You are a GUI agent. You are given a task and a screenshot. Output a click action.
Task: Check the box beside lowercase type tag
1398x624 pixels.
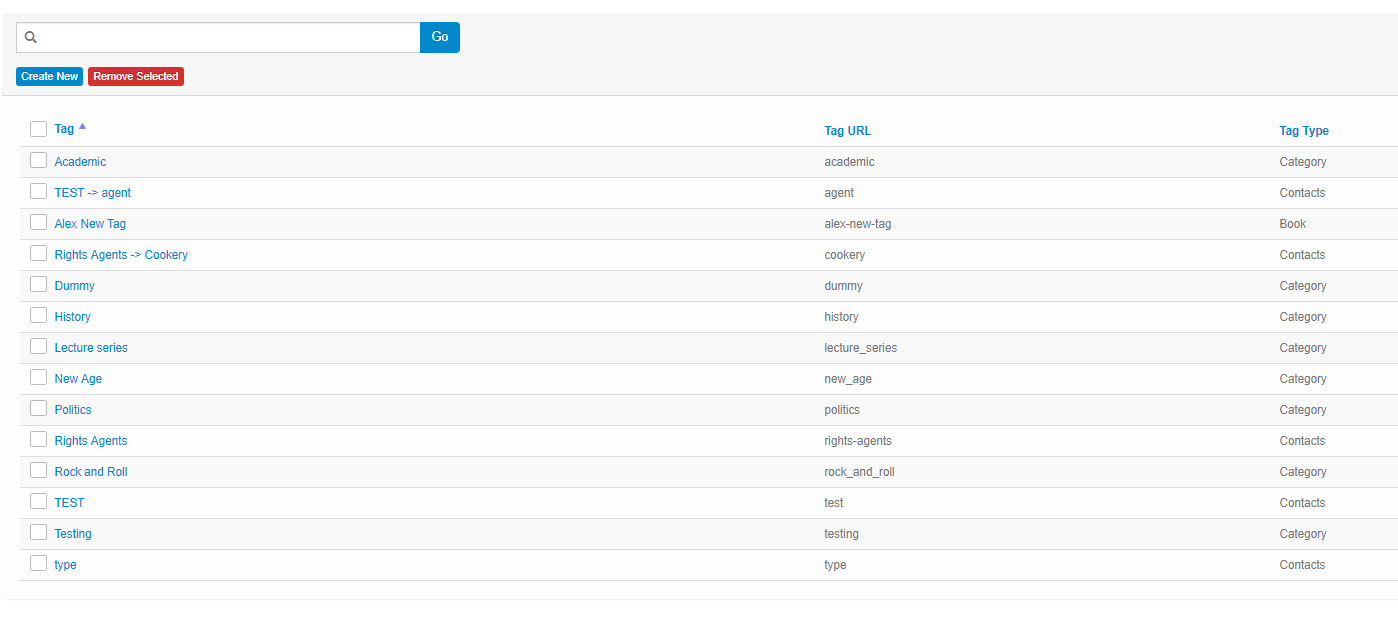tap(38, 563)
